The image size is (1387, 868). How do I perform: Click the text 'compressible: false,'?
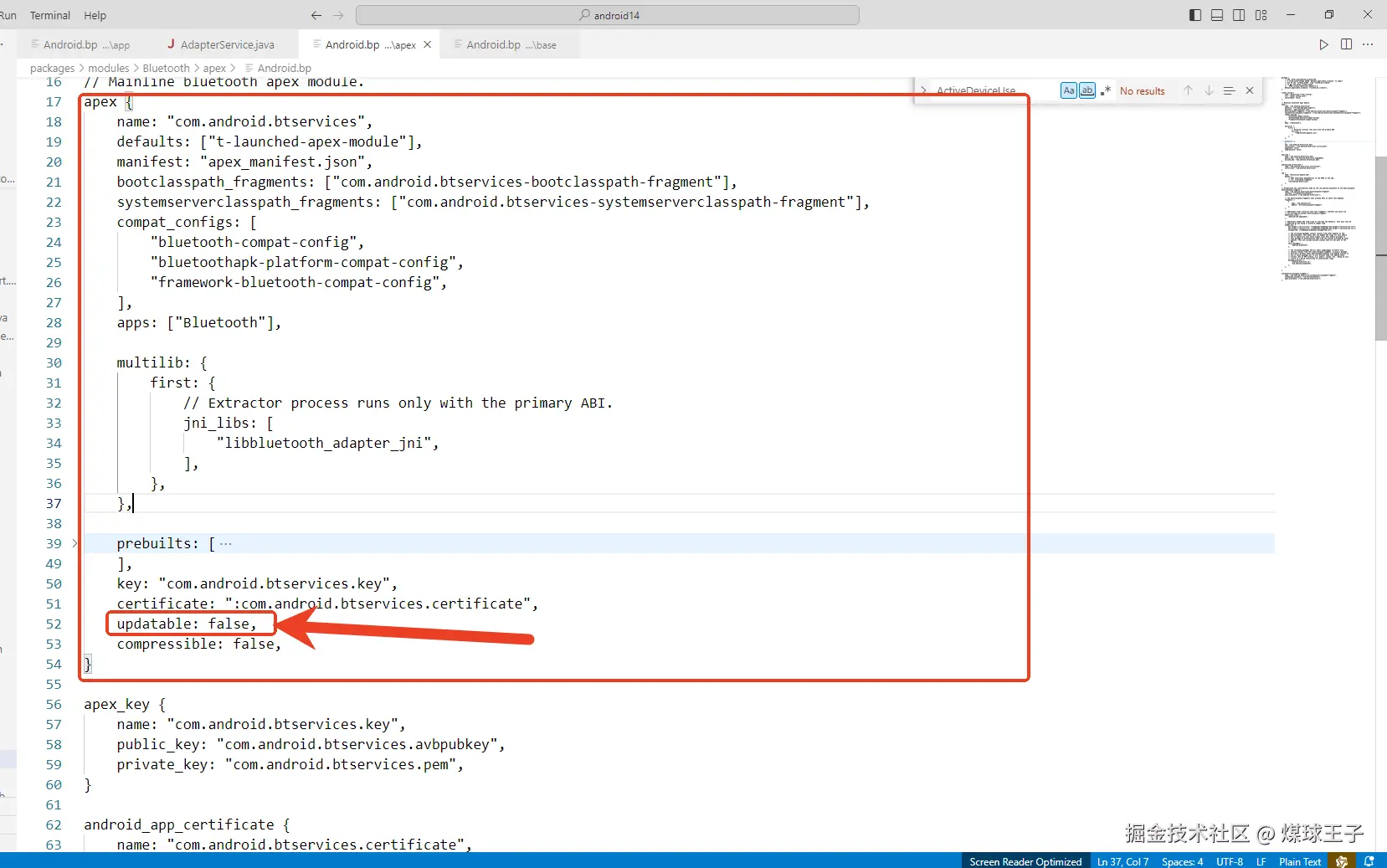pyautogui.click(x=199, y=644)
